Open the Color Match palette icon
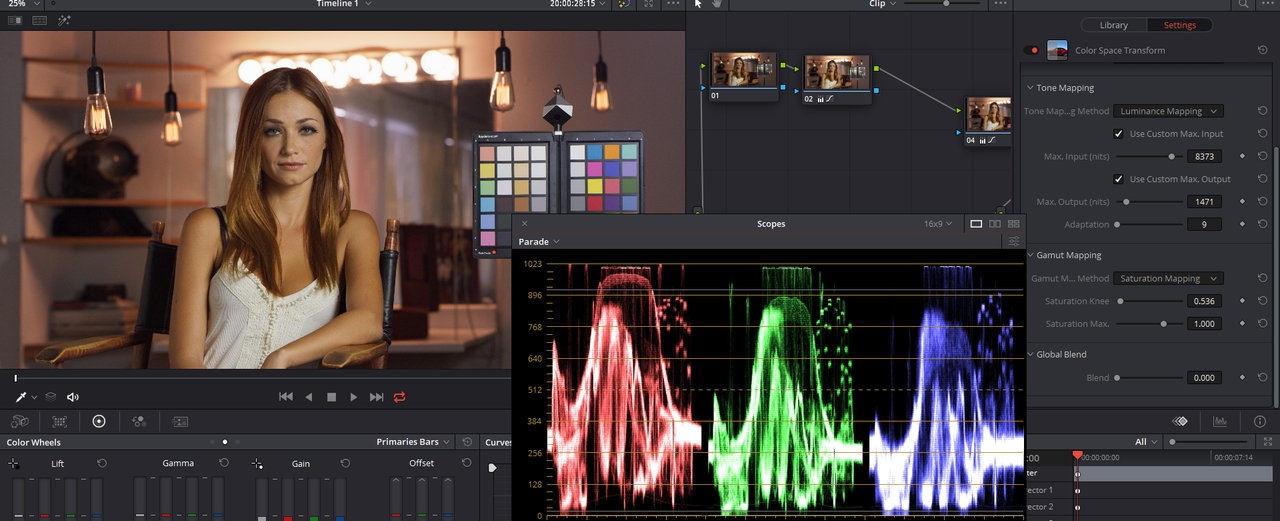 (x=60, y=422)
